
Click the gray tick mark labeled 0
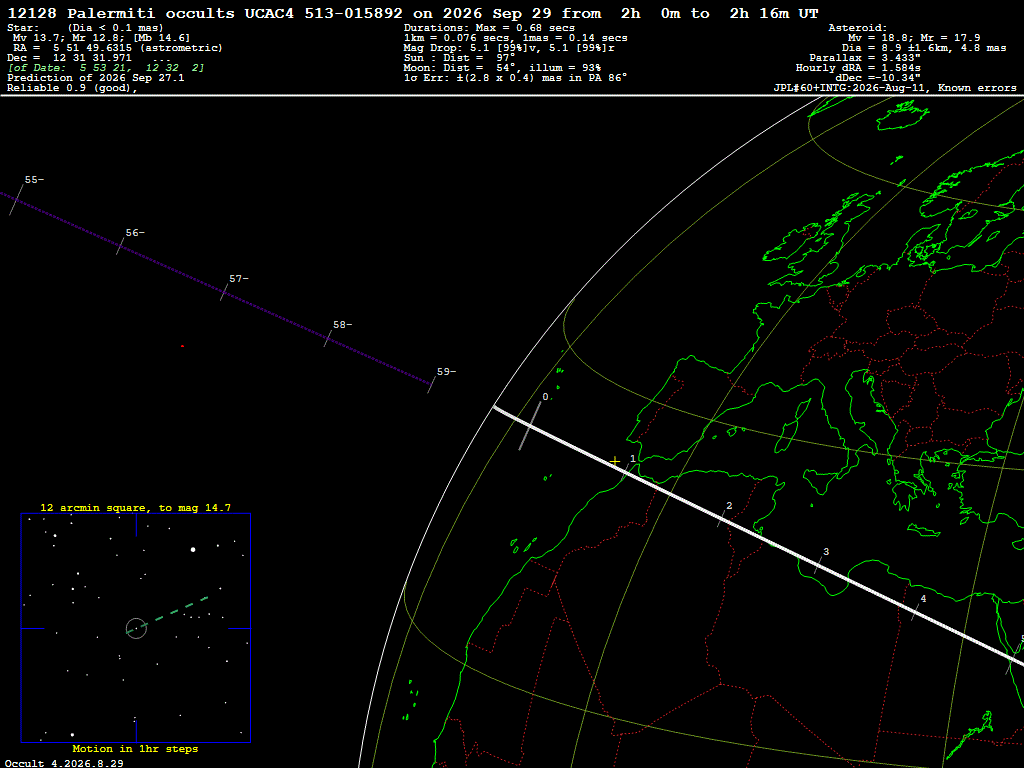(x=530, y=426)
